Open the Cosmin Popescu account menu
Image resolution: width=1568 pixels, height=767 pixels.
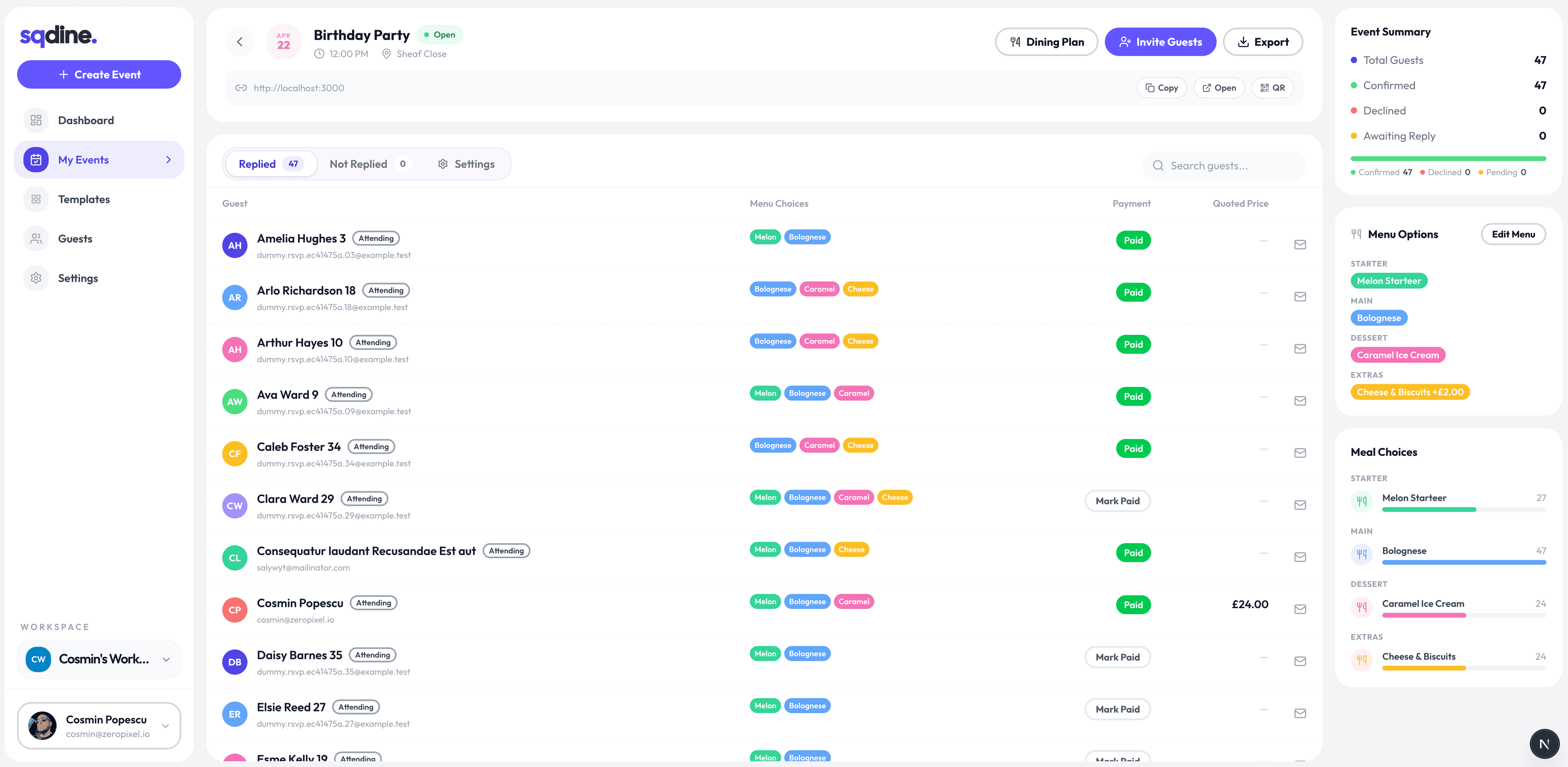99,726
